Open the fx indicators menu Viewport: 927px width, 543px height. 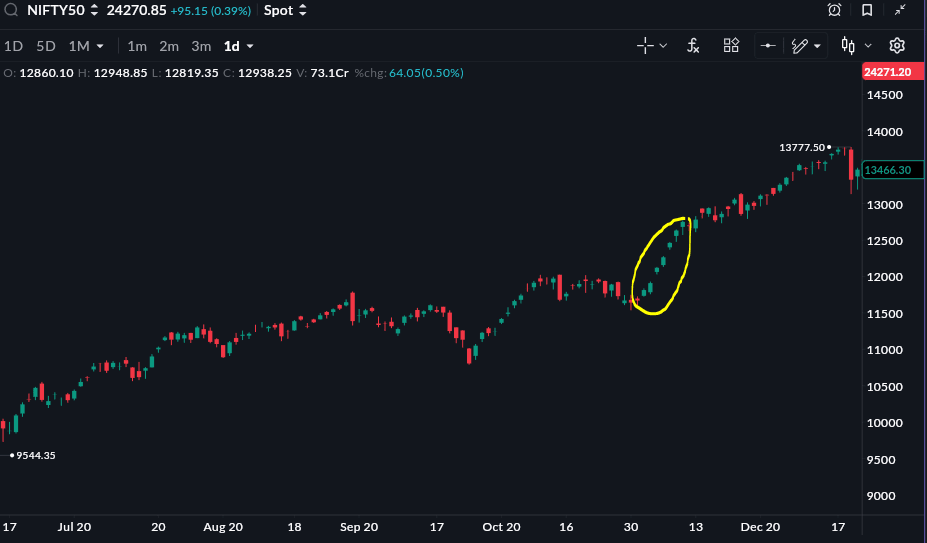(x=693, y=46)
